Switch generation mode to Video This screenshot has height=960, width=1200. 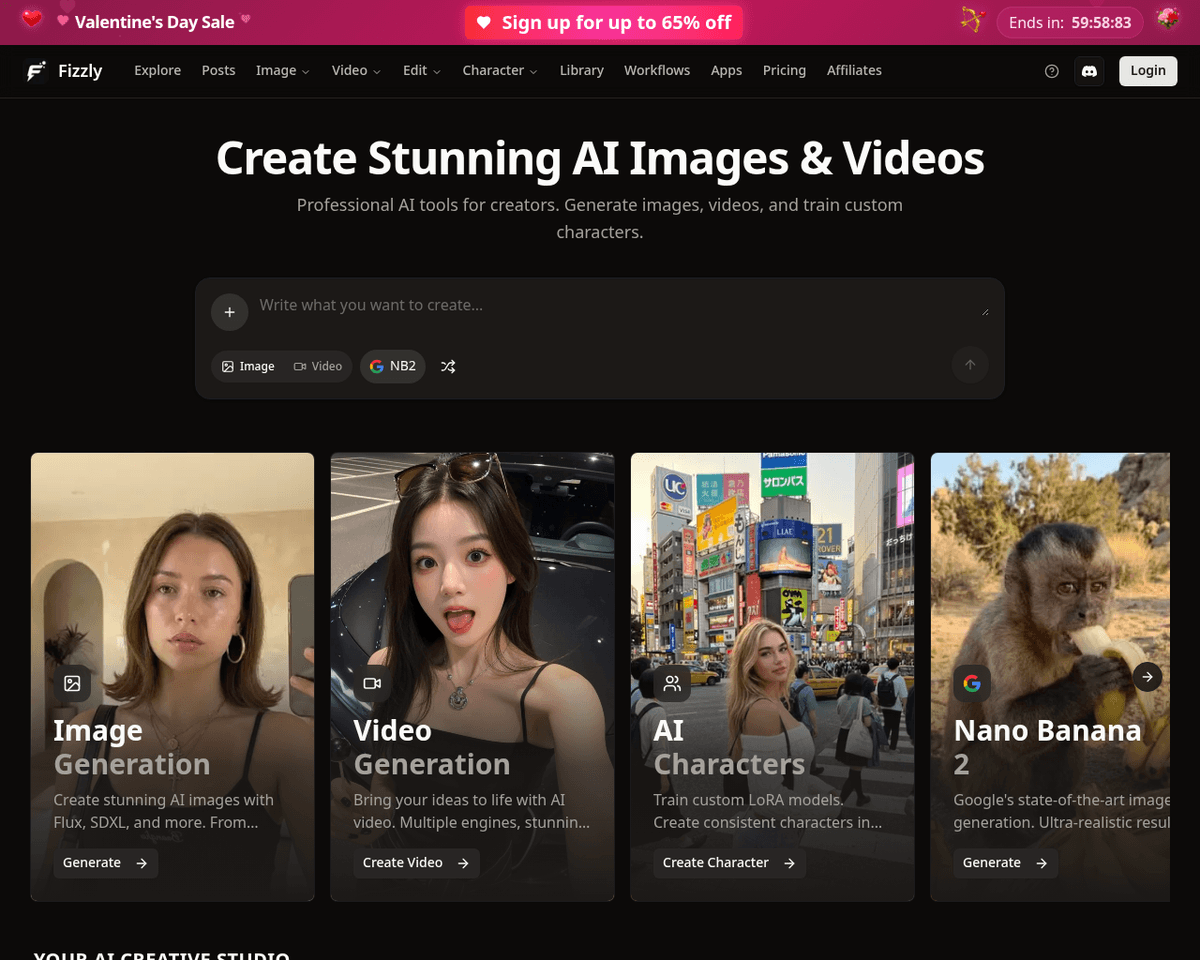[x=318, y=367]
